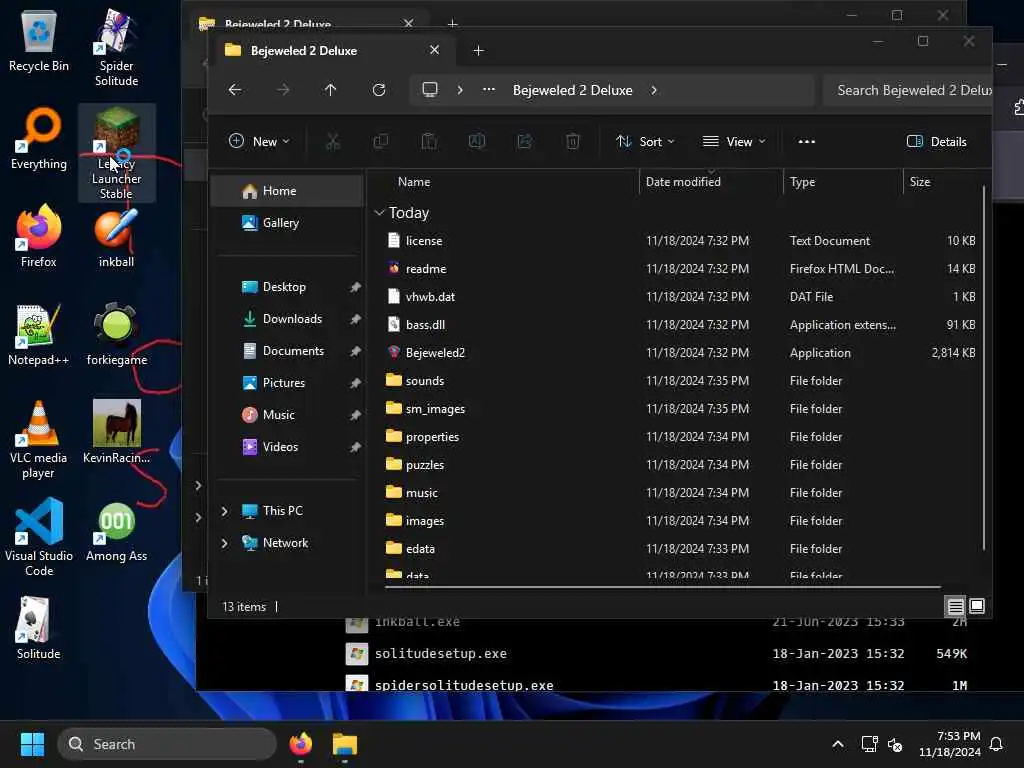
Task: Click the Copy icon in toolbar
Action: click(x=381, y=141)
